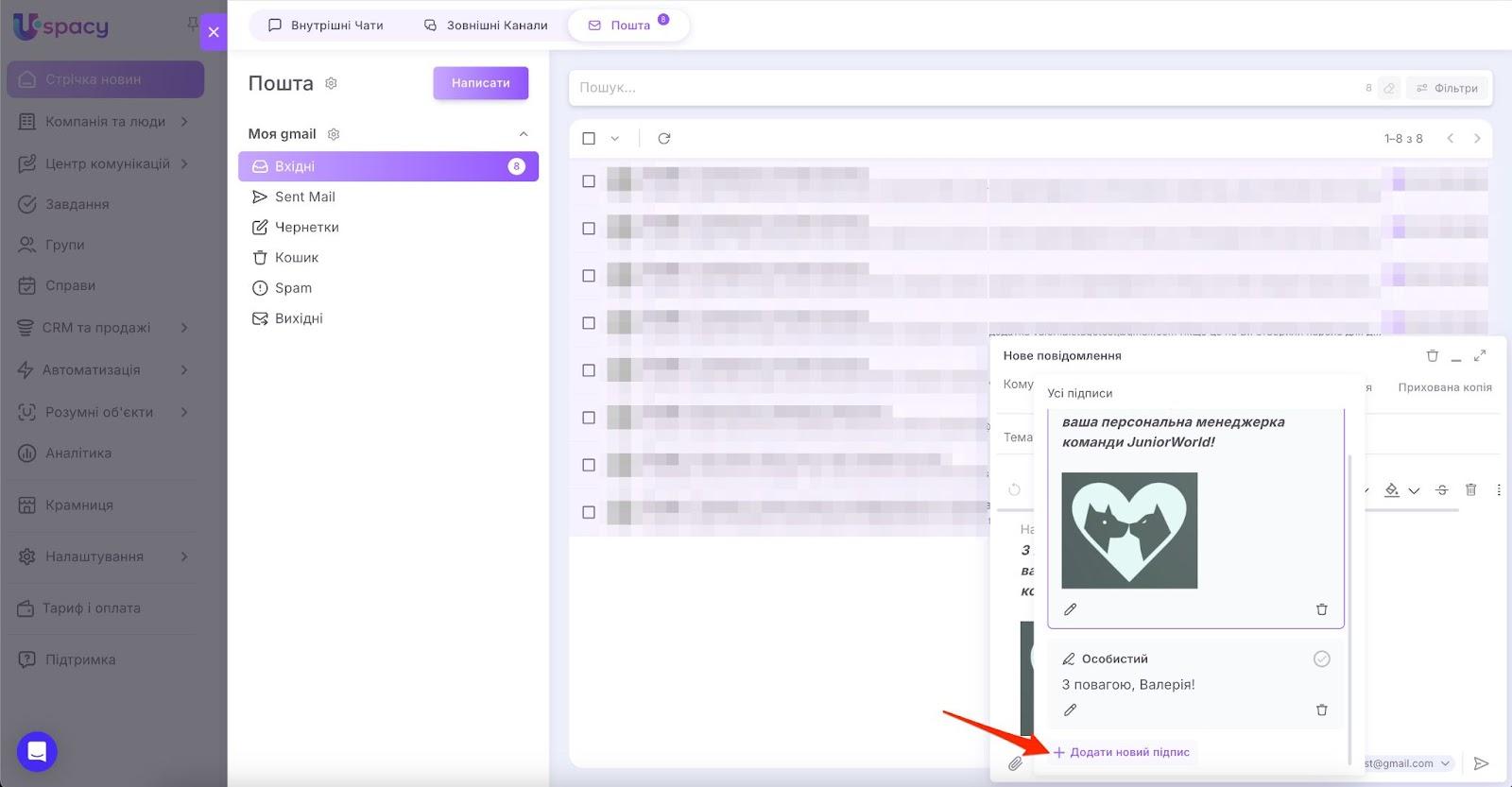Open the Завдання icon in the sidebar
The image size is (1512, 787).
click(x=27, y=204)
